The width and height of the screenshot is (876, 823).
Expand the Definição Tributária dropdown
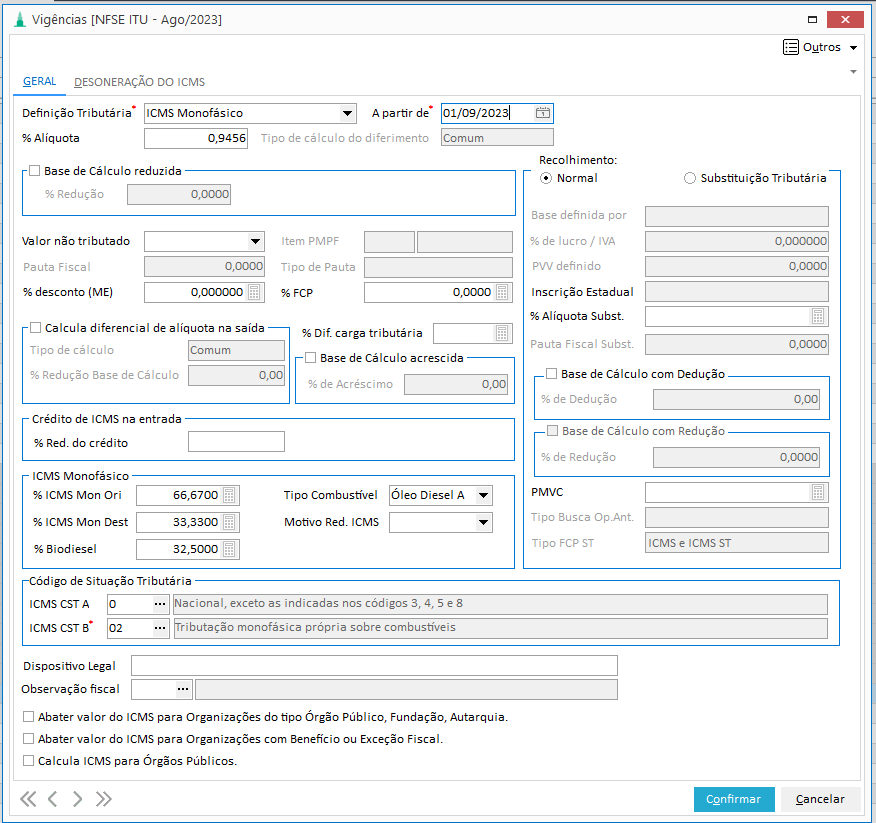point(347,113)
